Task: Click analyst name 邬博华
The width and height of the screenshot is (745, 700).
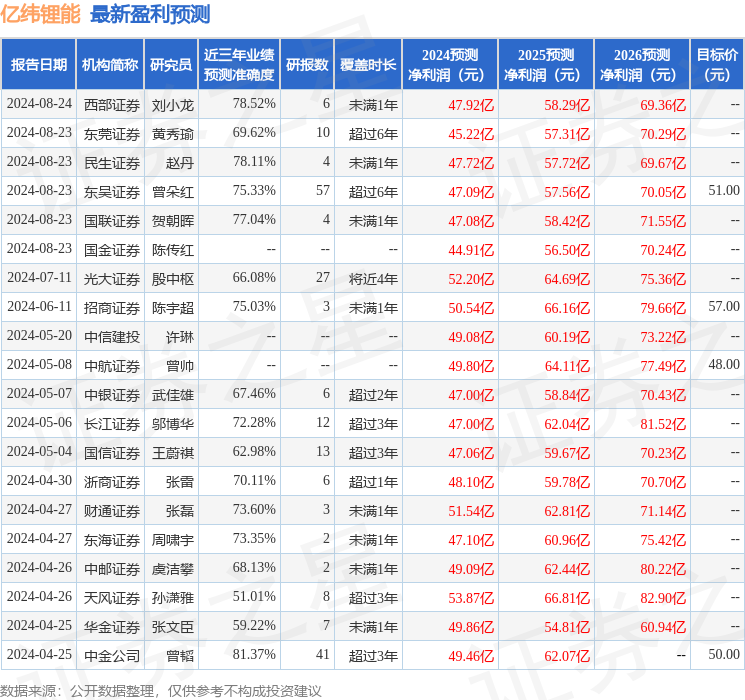Action: coord(172,424)
